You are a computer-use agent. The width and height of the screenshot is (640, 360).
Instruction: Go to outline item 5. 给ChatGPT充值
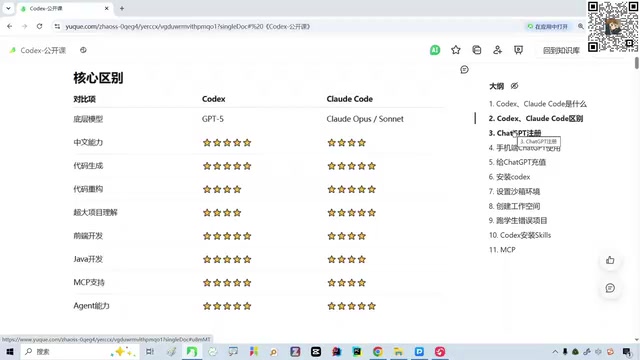[x=517, y=162]
